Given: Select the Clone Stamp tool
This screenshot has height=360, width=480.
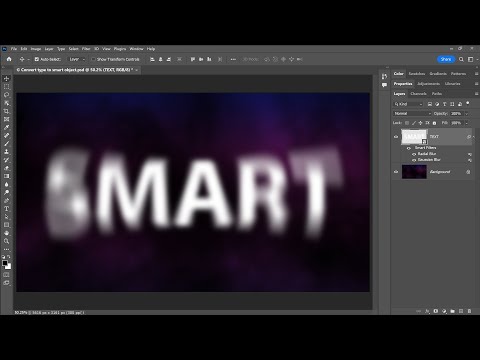Looking at the screenshot, I should (x=6, y=152).
